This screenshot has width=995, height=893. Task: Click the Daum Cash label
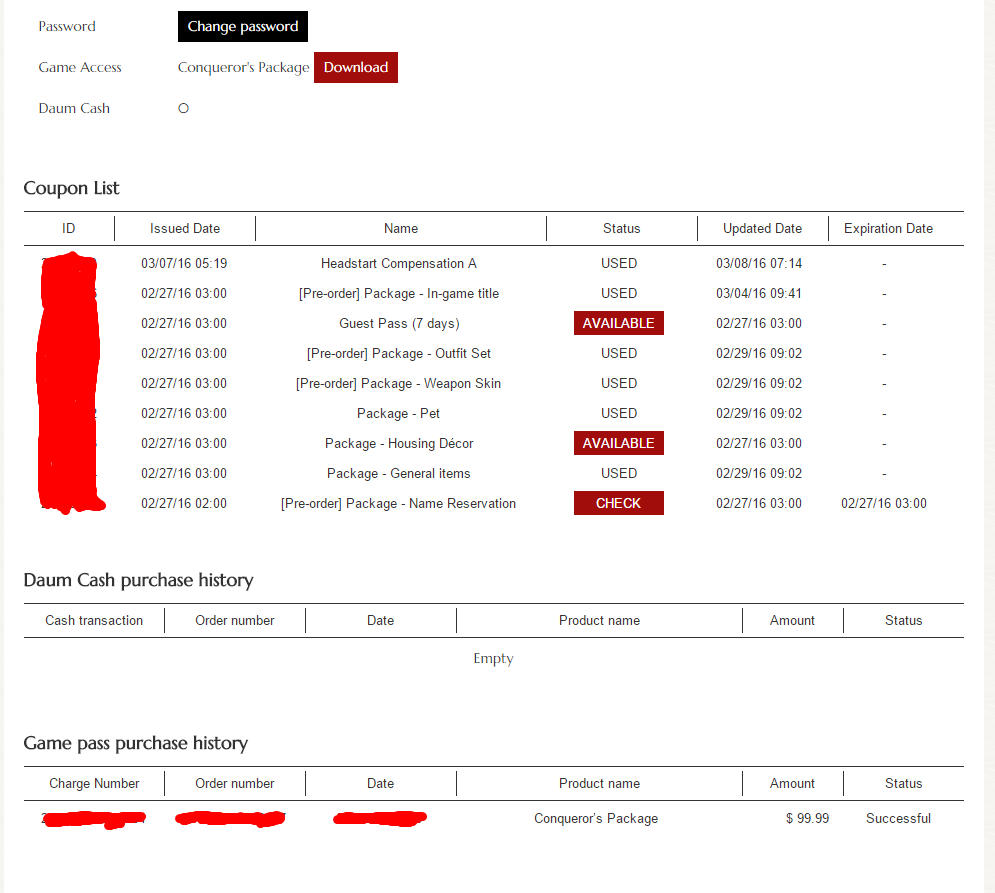click(74, 109)
